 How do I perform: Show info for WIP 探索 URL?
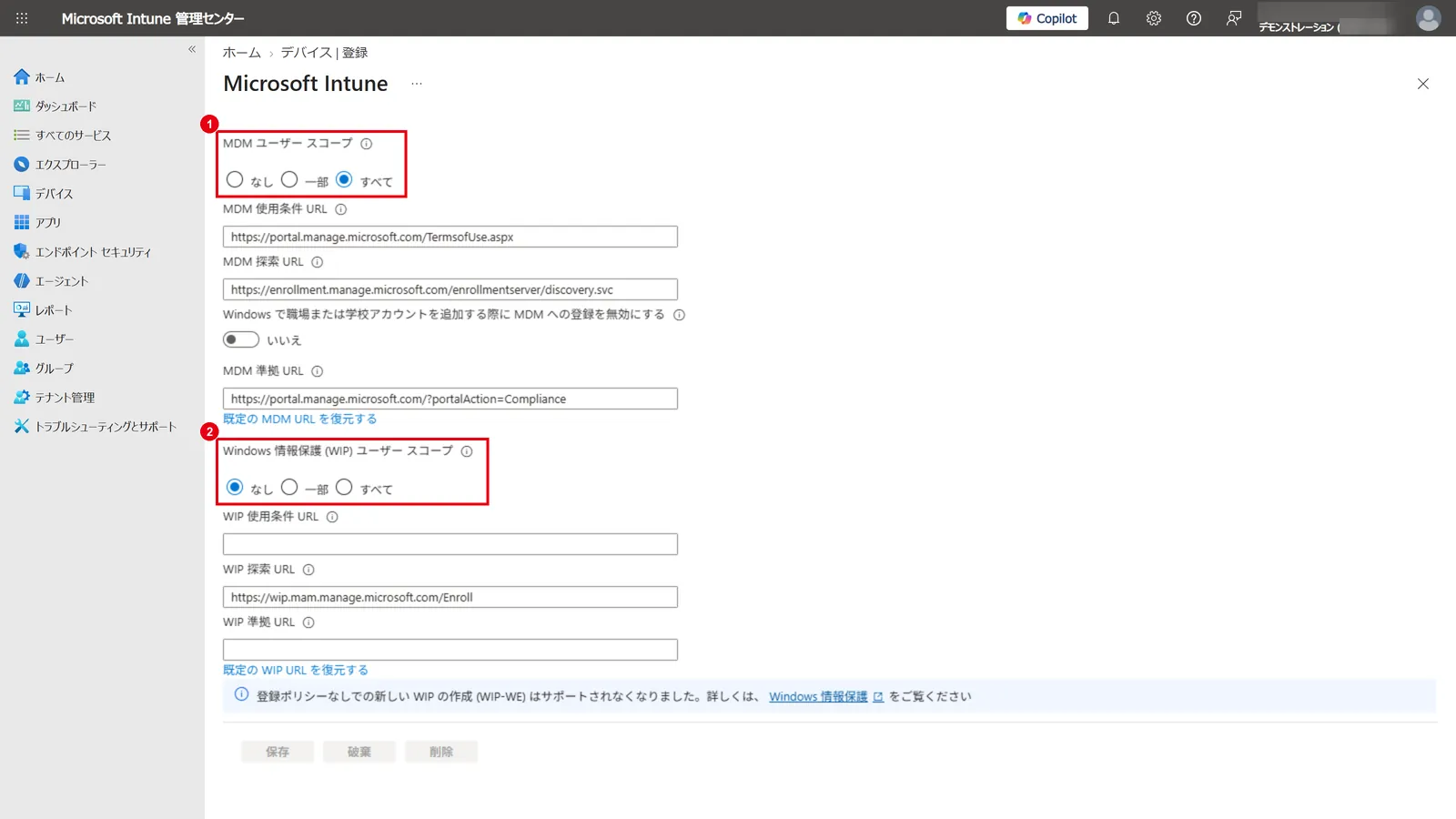pyautogui.click(x=308, y=570)
